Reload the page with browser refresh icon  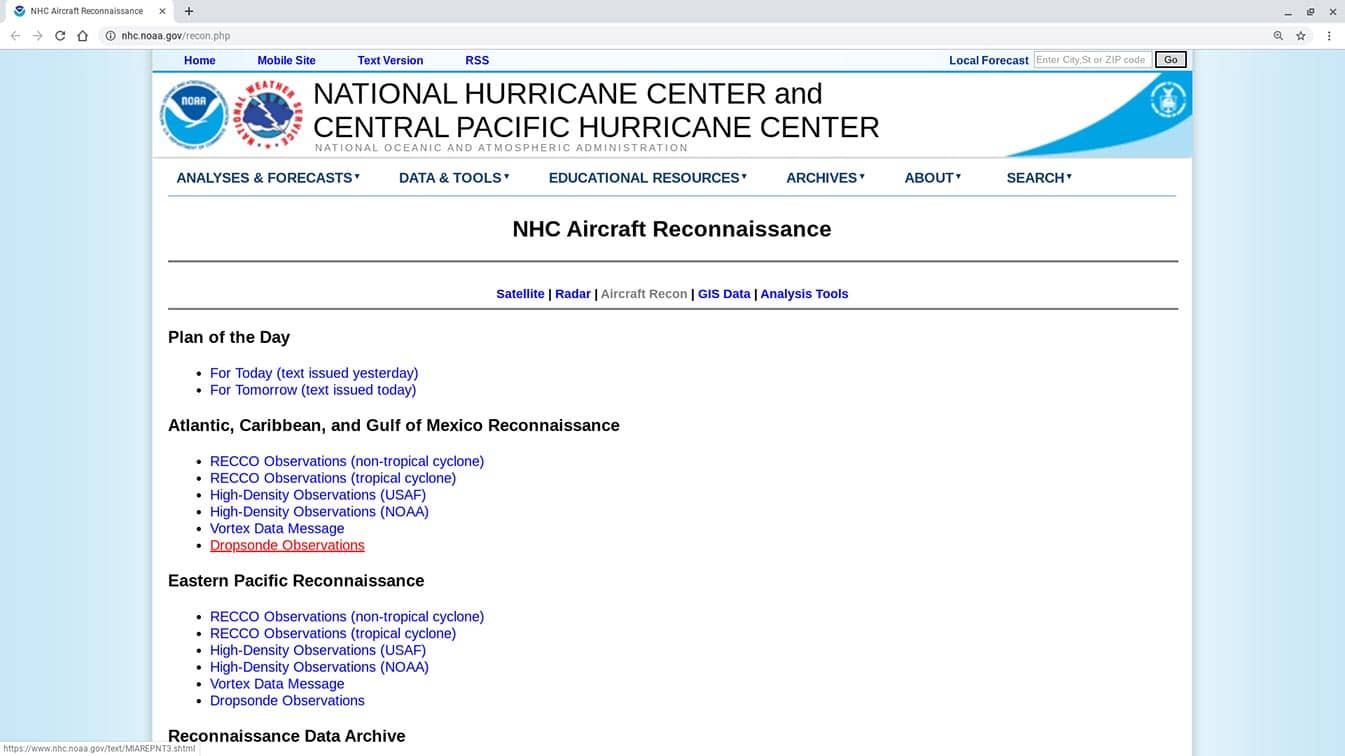pos(60,36)
